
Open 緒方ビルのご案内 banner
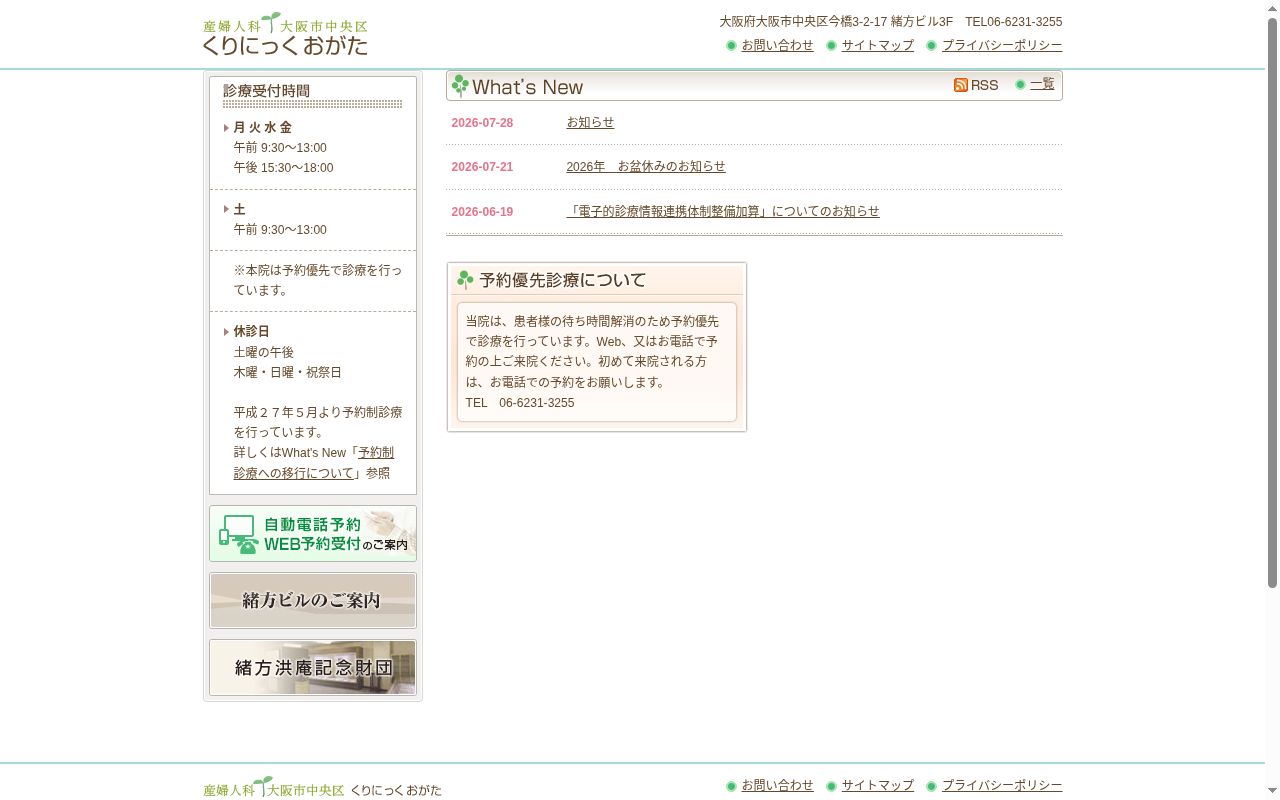[x=313, y=600]
